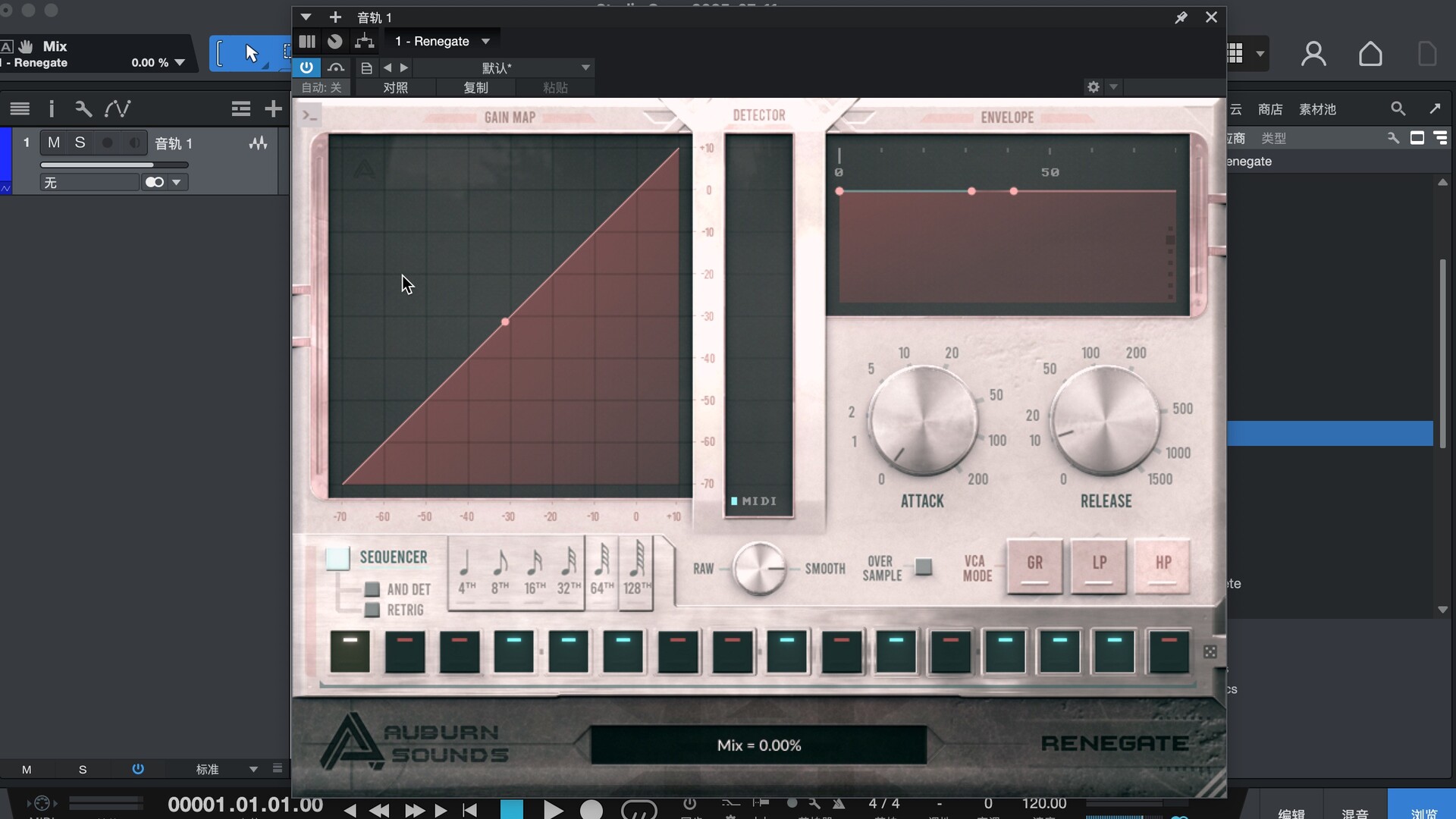
Task: Toggle the OVER SAMPLE checkbox
Action: (x=923, y=566)
